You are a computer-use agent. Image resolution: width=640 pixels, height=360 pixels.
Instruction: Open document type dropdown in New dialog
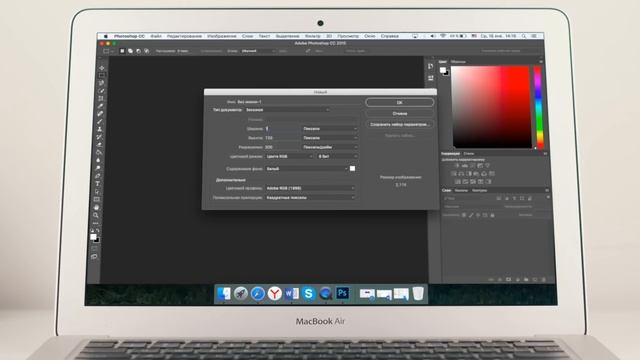click(x=287, y=110)
